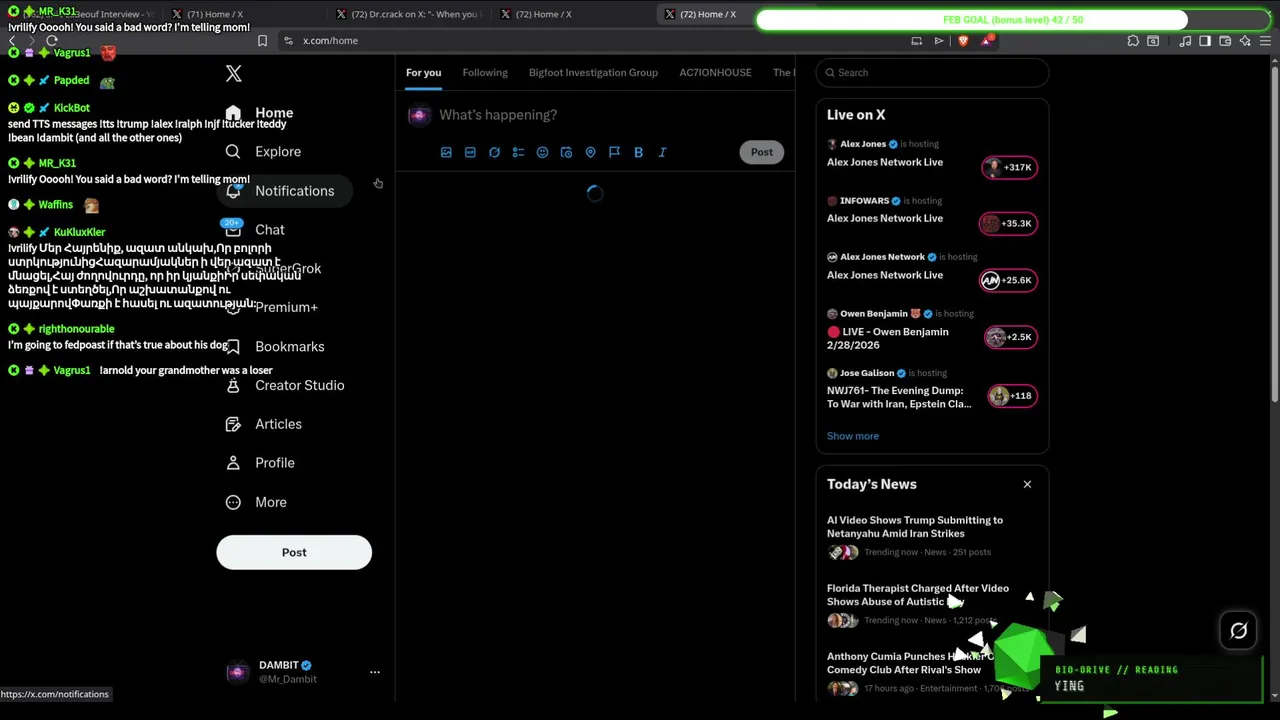This screenshot has height=720, width=1280.
Task: Open the Bigfoot Investigation Group tab
Action: pos(593,72)
